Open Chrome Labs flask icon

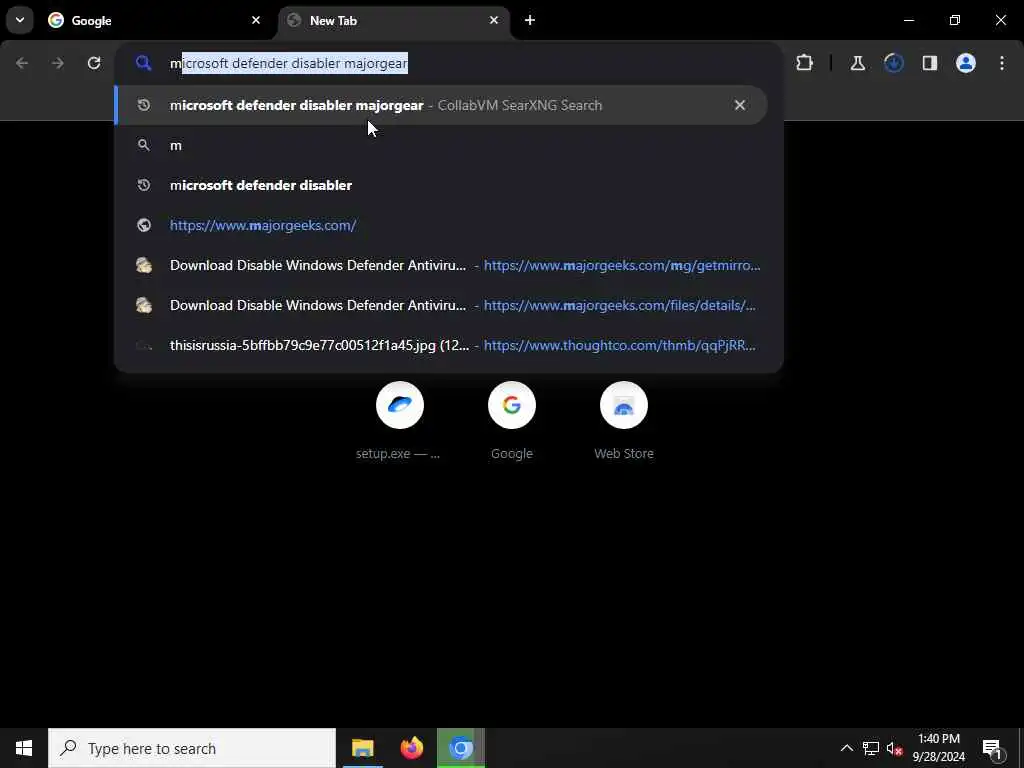(x=857, y=63)
